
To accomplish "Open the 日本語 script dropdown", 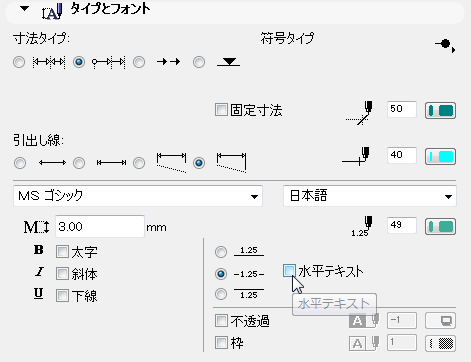I will pos(370,196).
